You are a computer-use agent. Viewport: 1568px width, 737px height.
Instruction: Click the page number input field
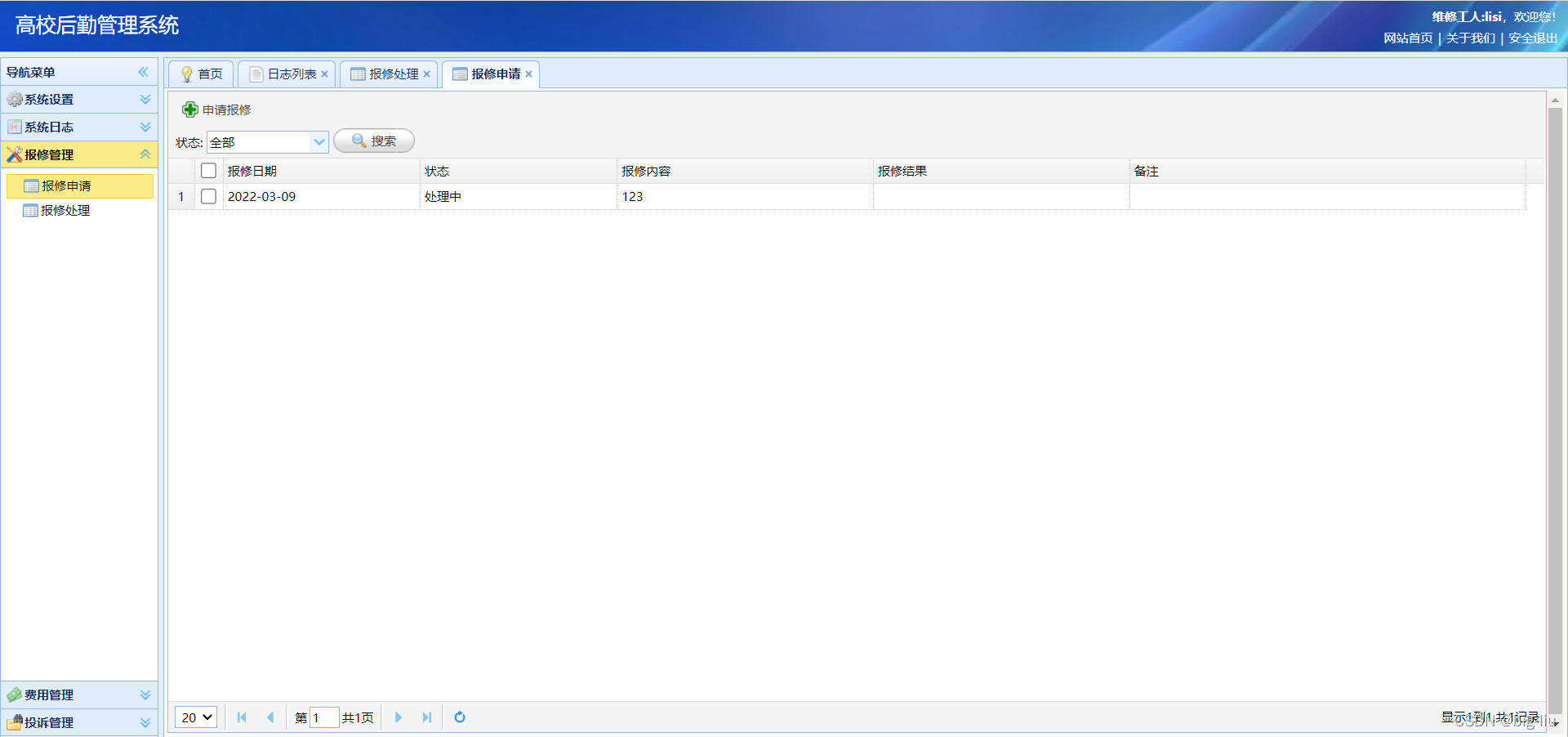[324, 717]
